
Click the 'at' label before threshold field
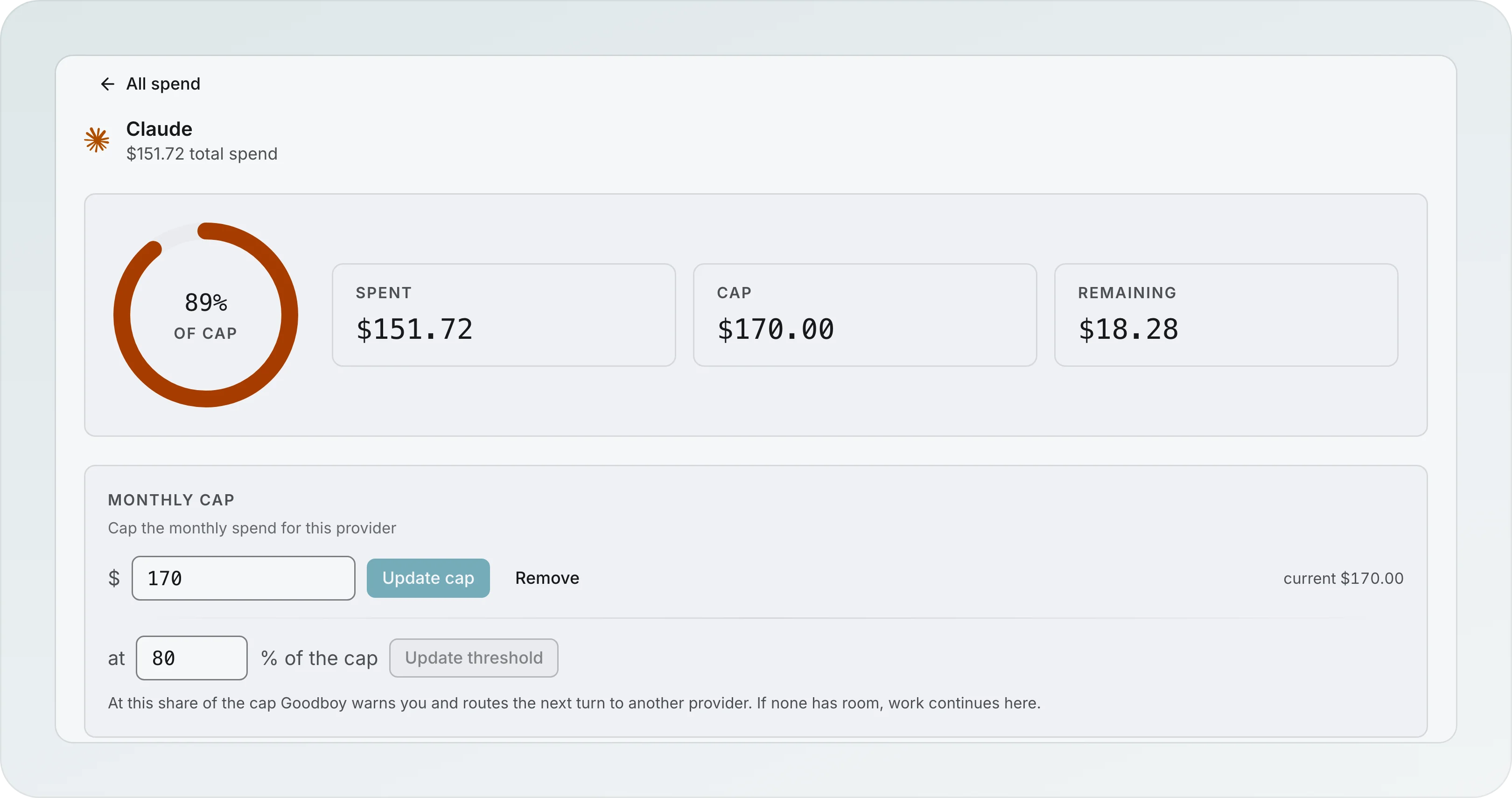pos(116,658)
